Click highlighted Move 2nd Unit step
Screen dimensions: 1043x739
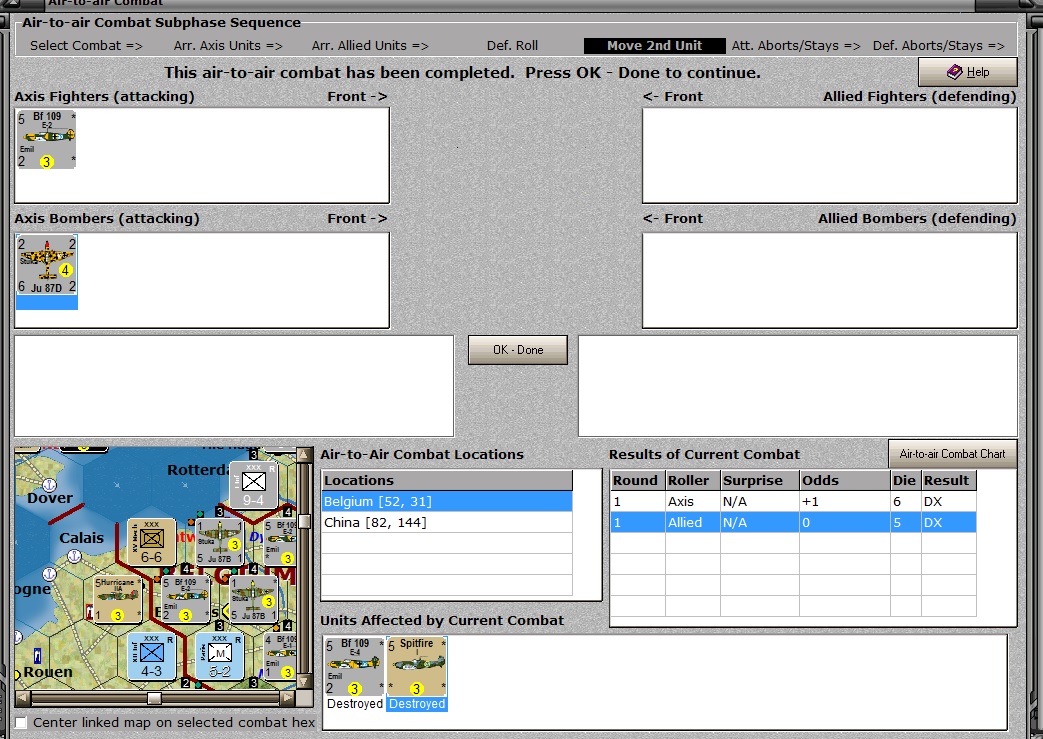pos(655,46)
